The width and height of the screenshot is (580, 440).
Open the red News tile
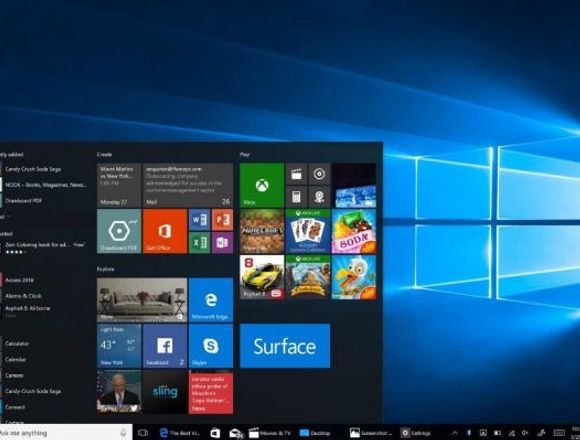point(211,392)
